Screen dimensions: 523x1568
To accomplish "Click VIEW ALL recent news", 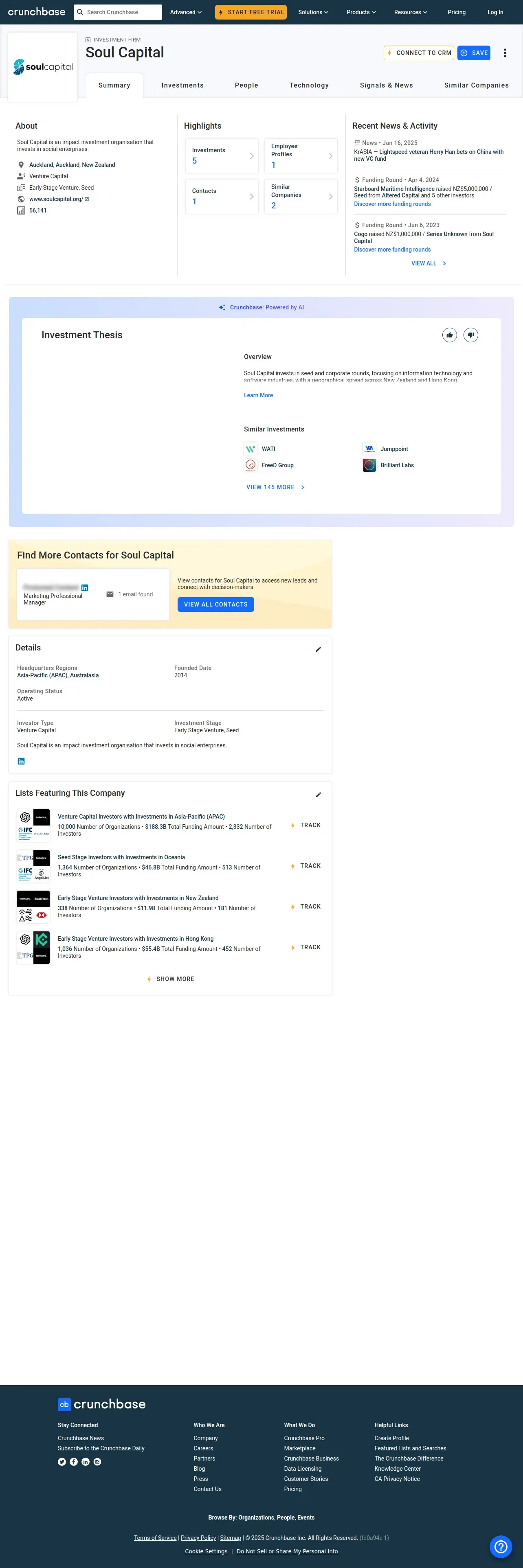I will (x=429, y=263).
